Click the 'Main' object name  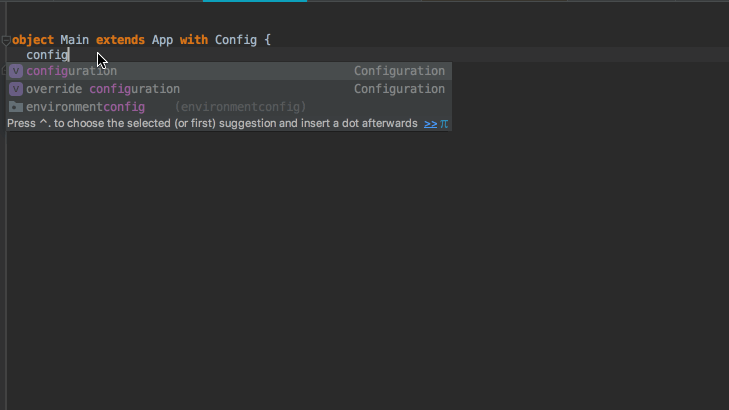click(x=74, y=40)
